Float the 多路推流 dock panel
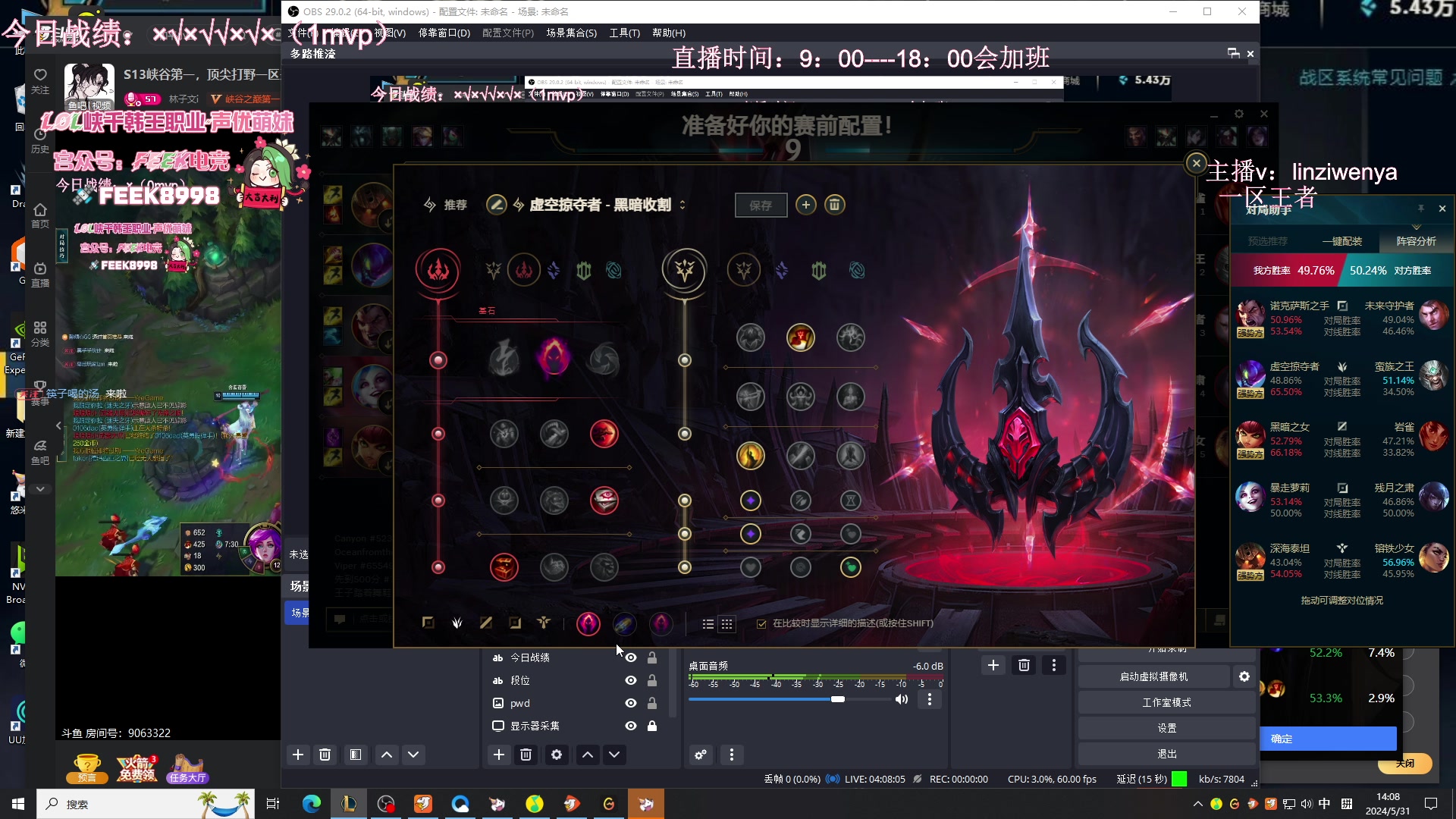 (1233, 53)
